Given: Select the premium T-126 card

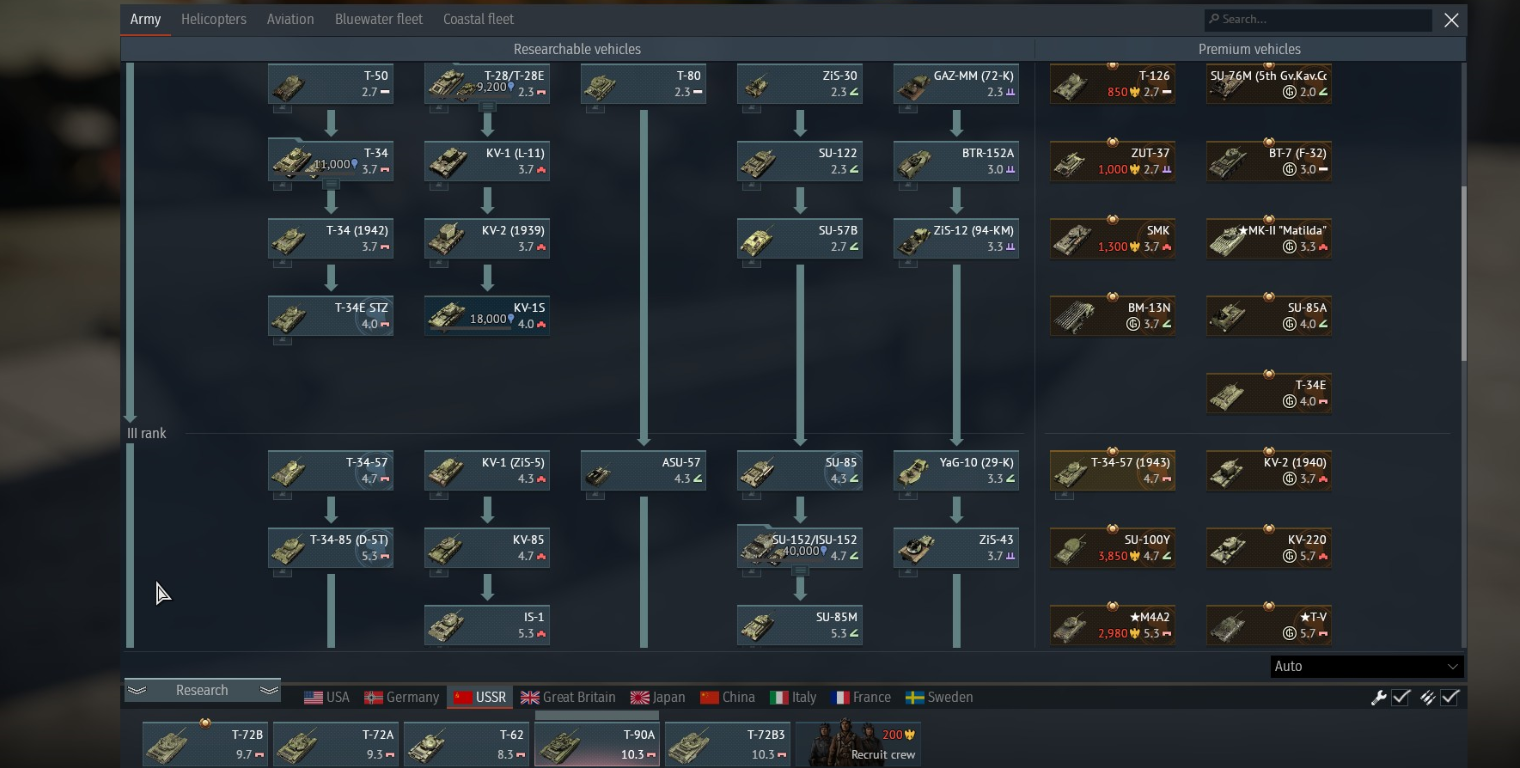Looking at the screenshot, I should tap(1112, 84).
